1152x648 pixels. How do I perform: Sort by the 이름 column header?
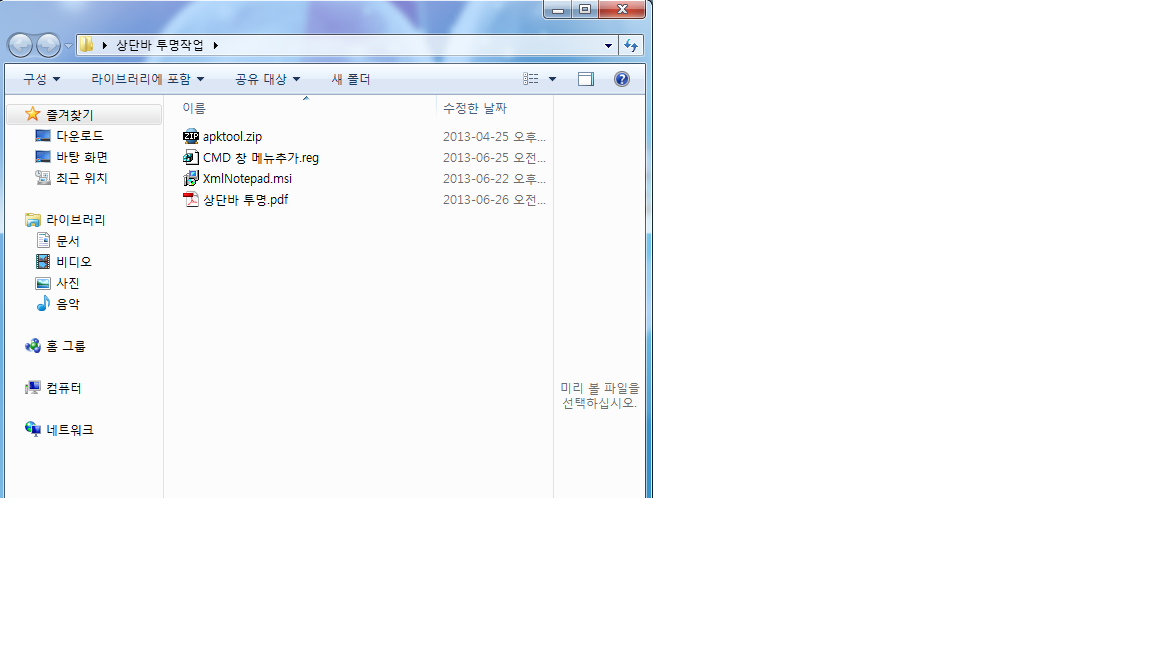point(194,108)
